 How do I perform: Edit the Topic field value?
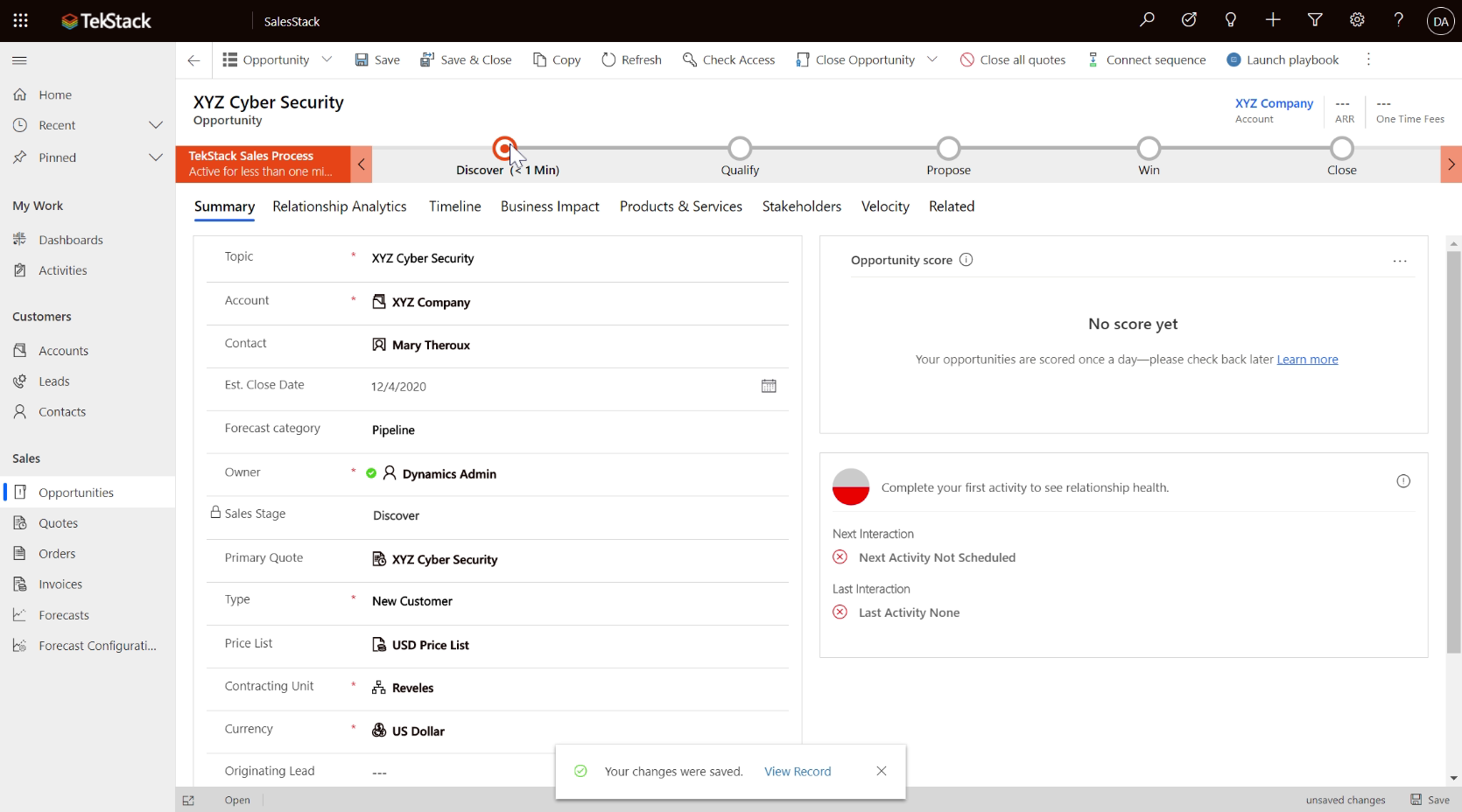pos(578,258)
